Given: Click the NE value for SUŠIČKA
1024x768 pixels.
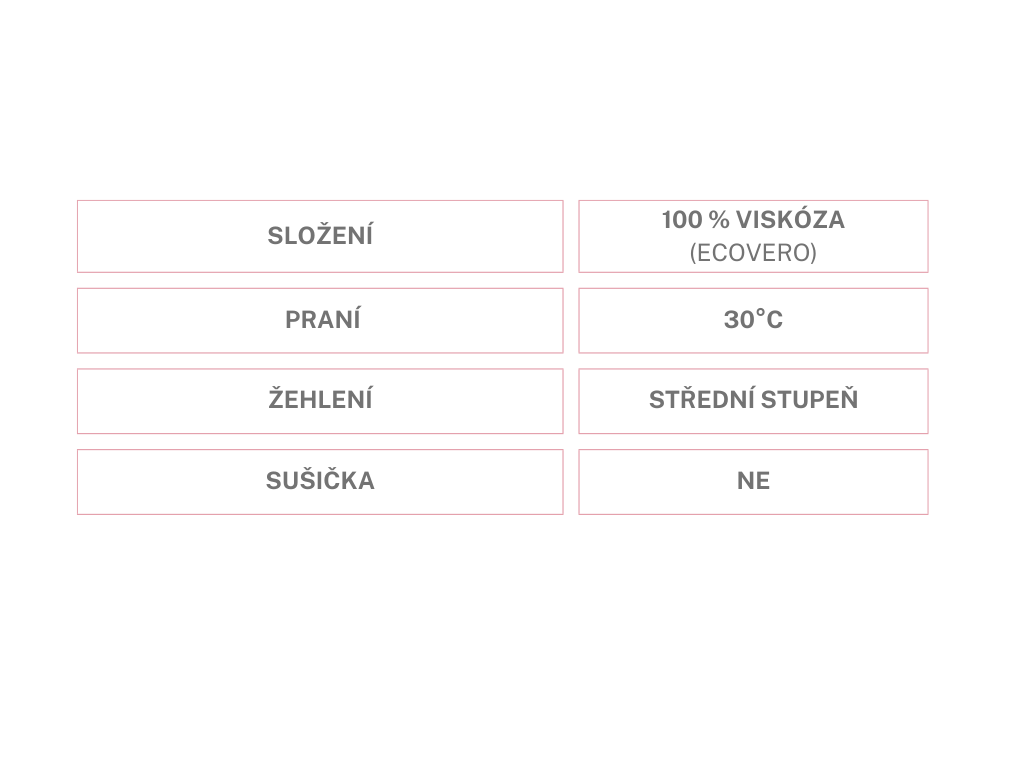Looking at the screenshot, I should point(753,482).
